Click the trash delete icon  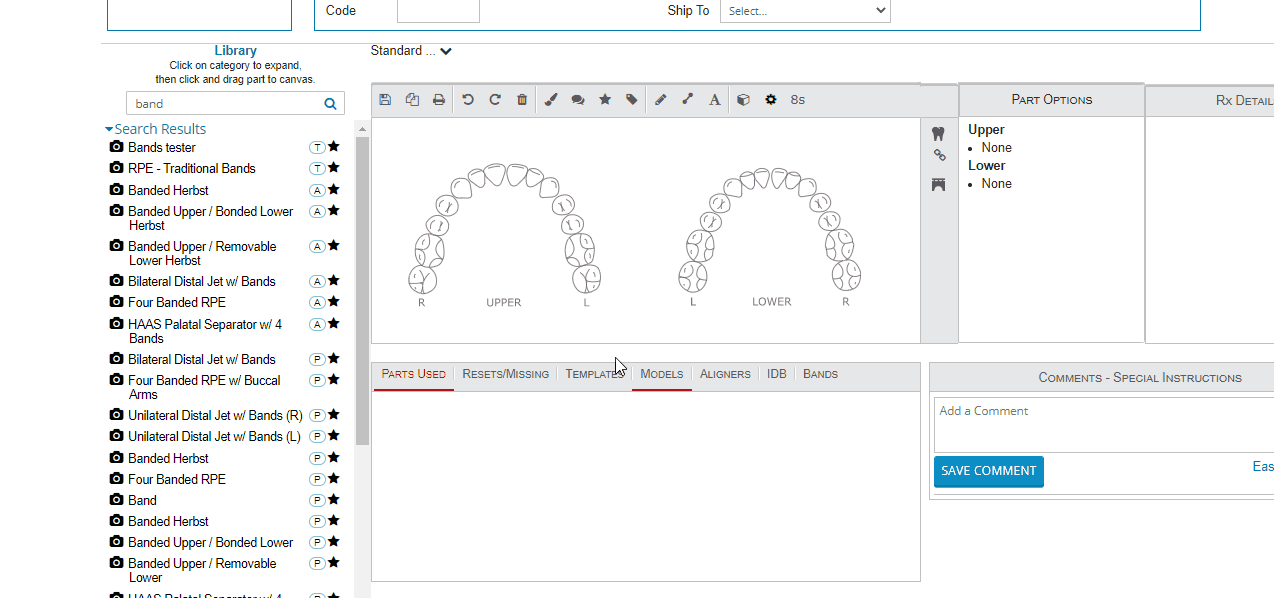point(522,100)
